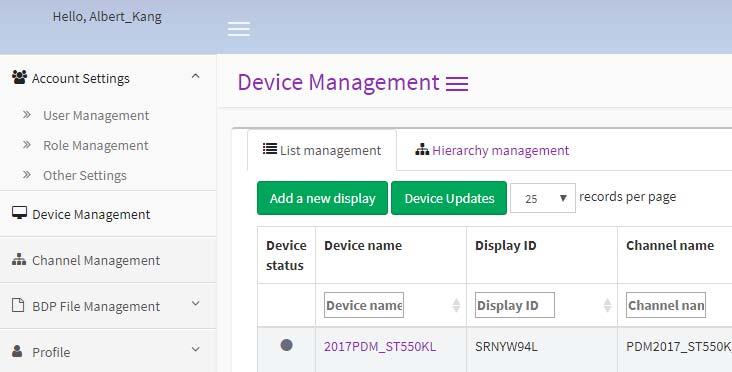This screenshot has width=732, height=372.
Task: Click the BDP File Management document icon
Action: (x=18, y=305)
